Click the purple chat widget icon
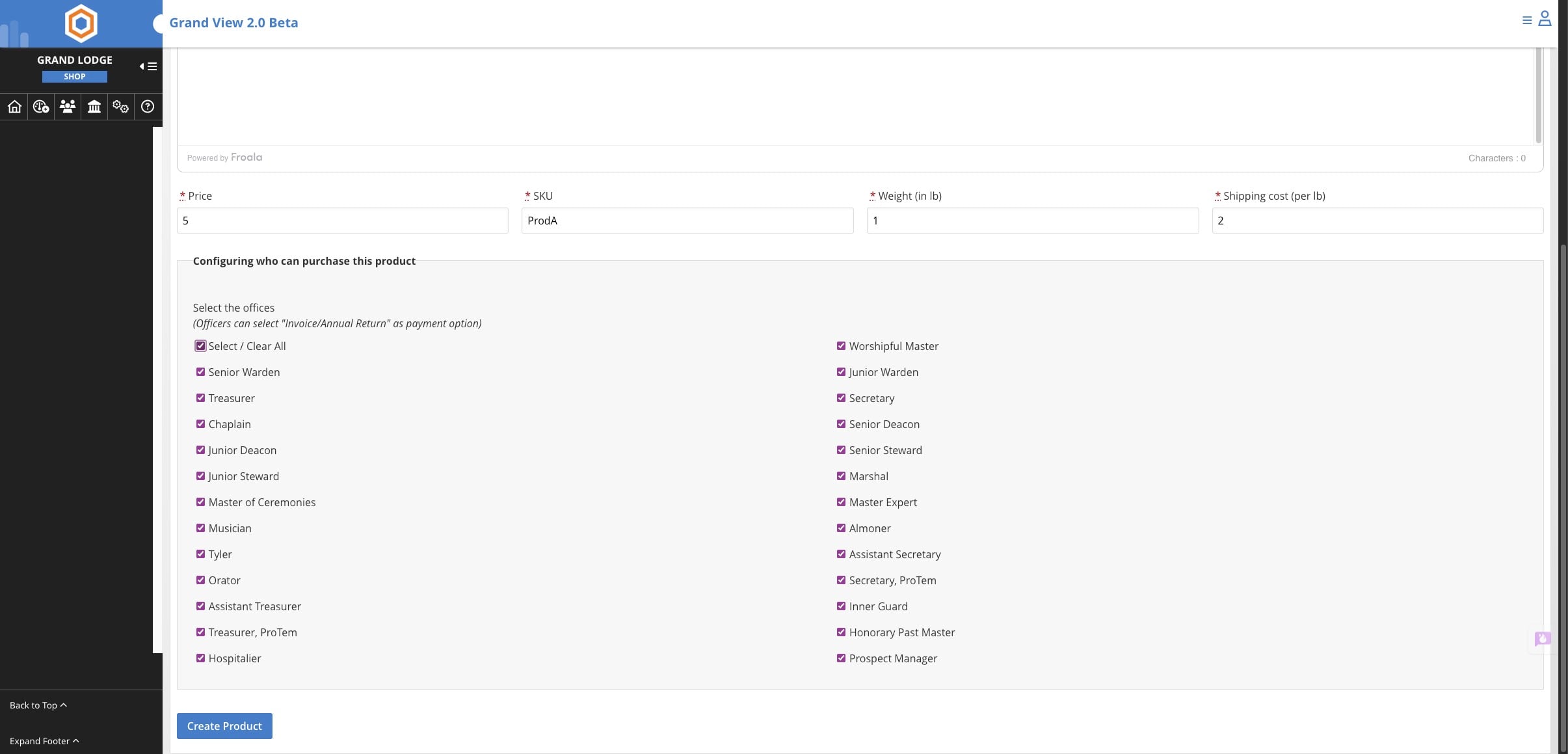1568x754 pixels. point(1542,639)
